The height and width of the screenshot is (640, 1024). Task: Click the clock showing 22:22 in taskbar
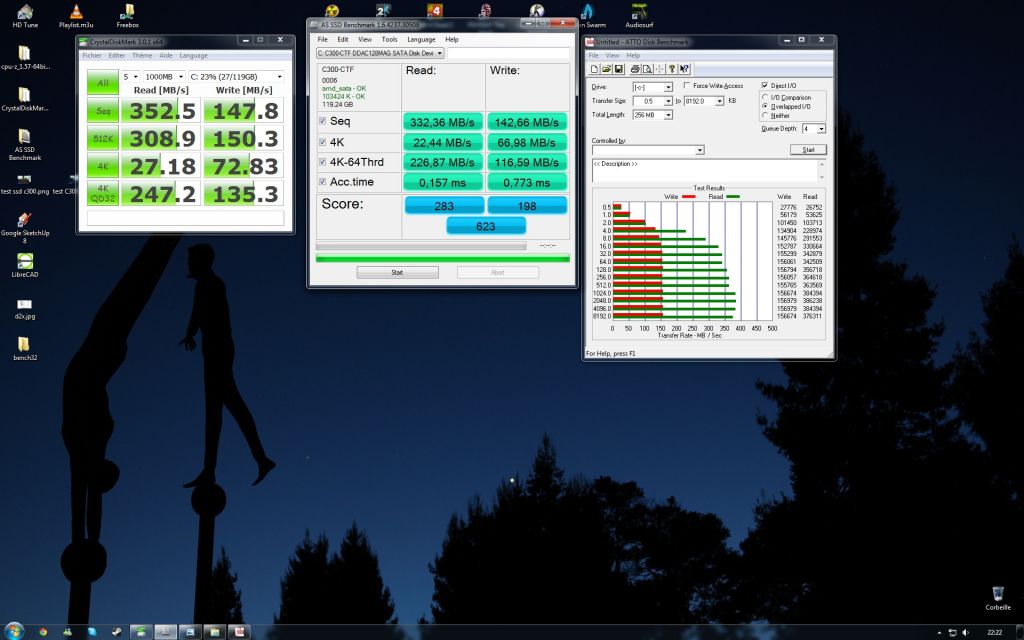[x=995, y=632]
